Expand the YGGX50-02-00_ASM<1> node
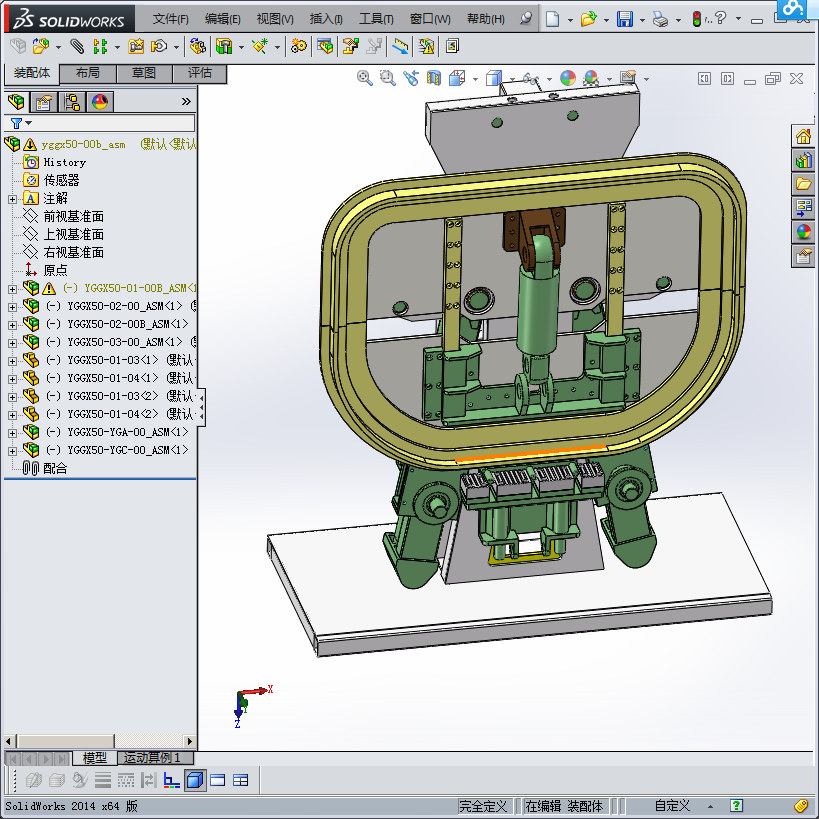Image resolution: width=819 pixels, height=819 pixels. coord(12,307)
